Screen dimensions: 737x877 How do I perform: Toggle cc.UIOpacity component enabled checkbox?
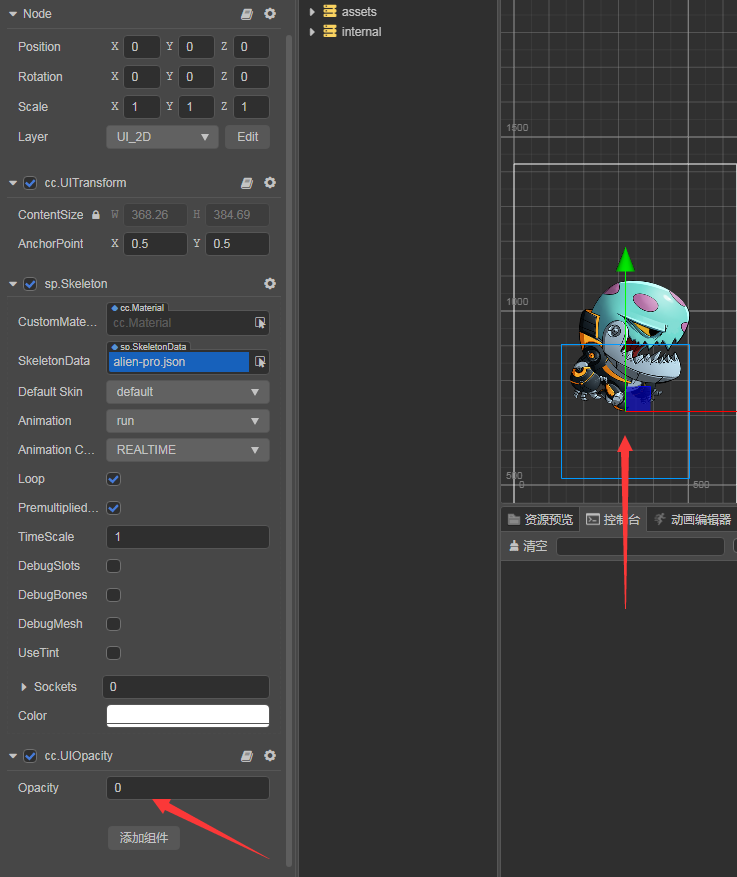click(30, 756)
